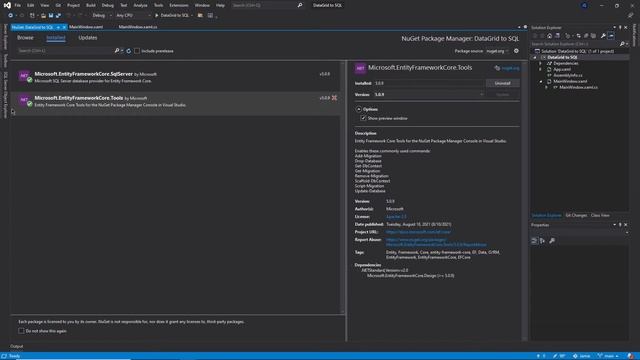The width and height of the screenshot is (640, 360).
Task: Toggle Show preview window checkbox
Action: (363, 118)
